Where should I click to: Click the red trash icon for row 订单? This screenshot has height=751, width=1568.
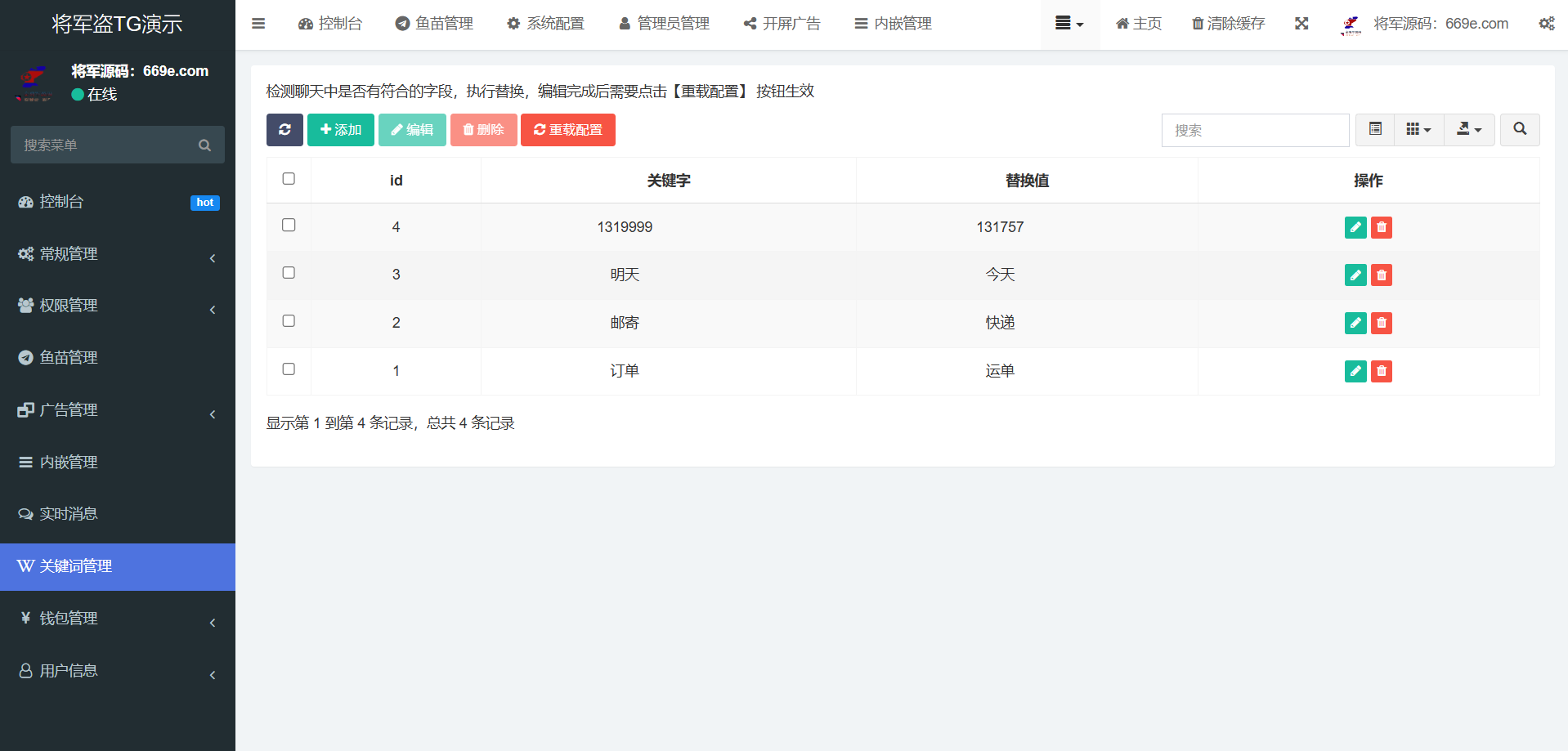coord(1381,371)
